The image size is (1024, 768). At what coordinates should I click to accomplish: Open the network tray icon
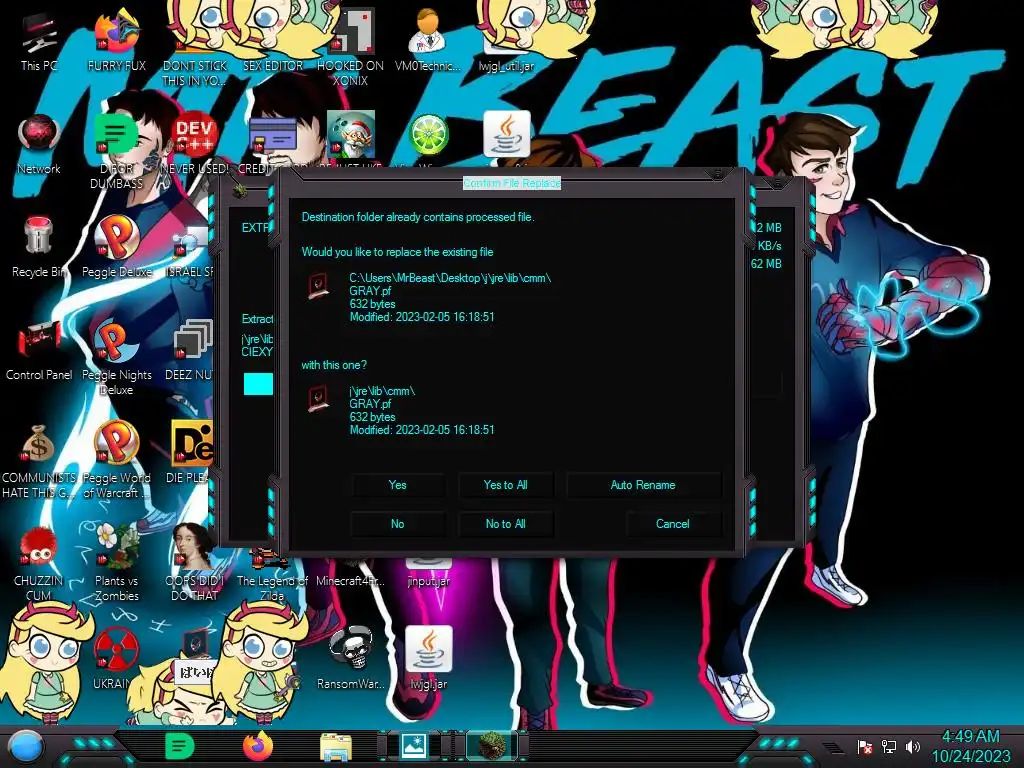(889, 746)
